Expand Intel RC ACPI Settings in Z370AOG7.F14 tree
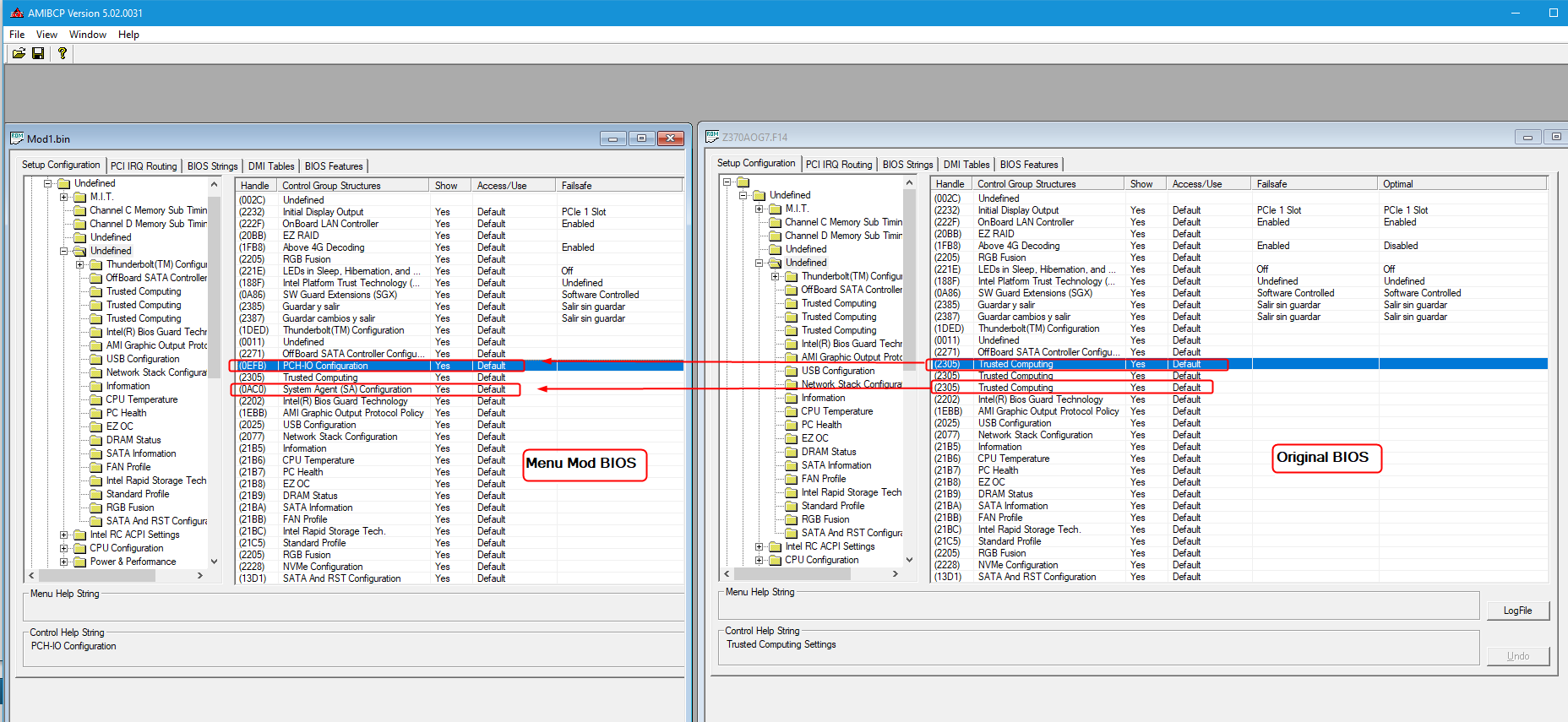 click(759, 546)
